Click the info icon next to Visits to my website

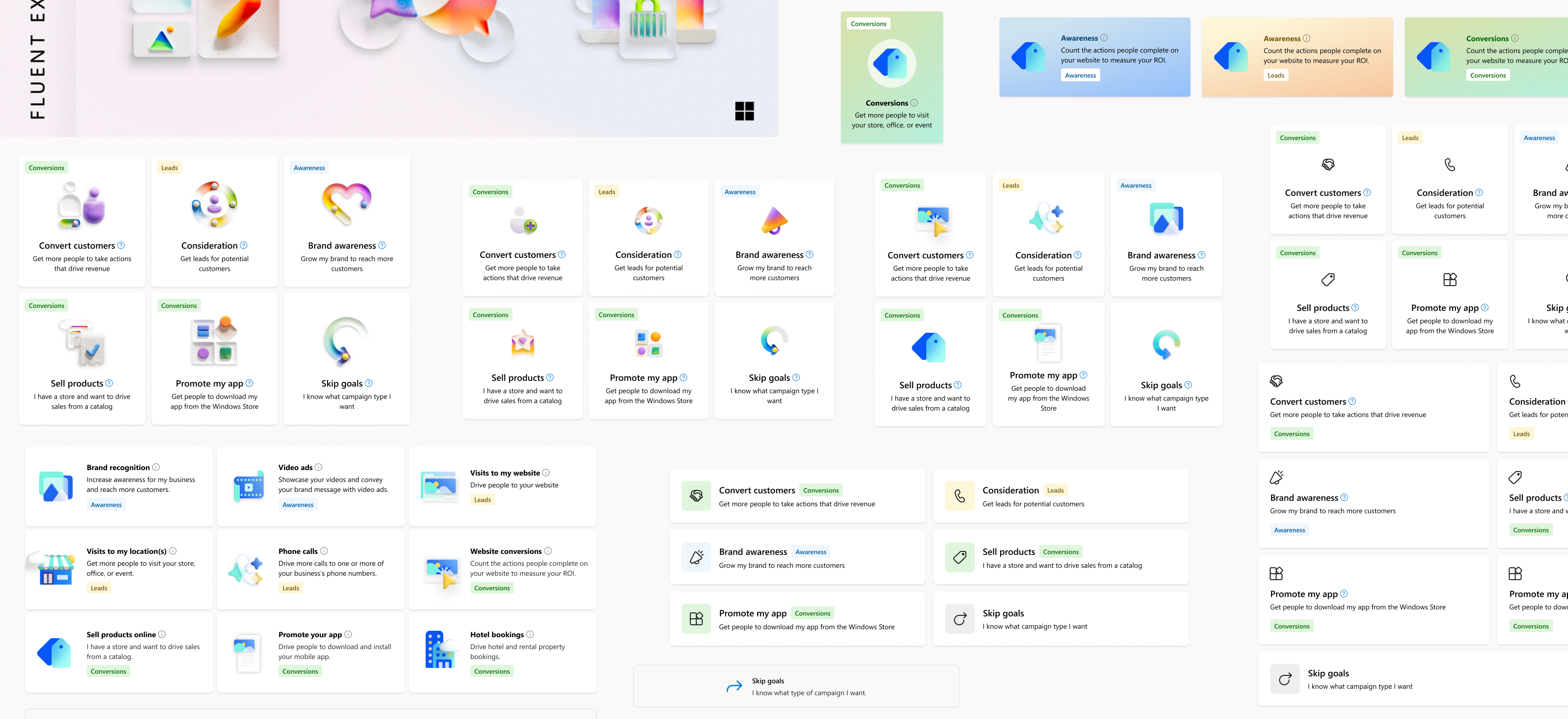coord(546,473)
